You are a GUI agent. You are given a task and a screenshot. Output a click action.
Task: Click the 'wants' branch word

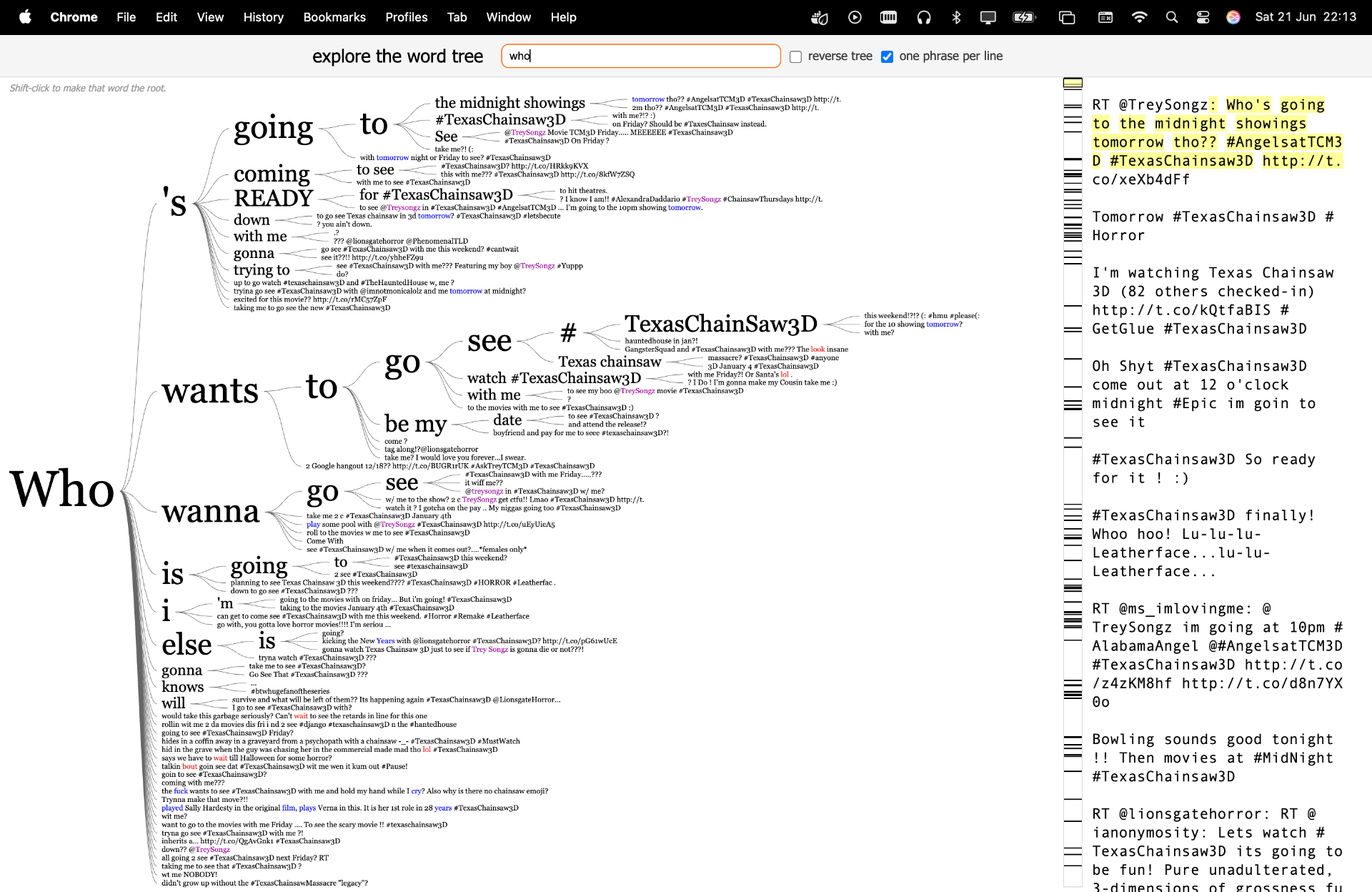pyautogui.click(x=209, y=390)
